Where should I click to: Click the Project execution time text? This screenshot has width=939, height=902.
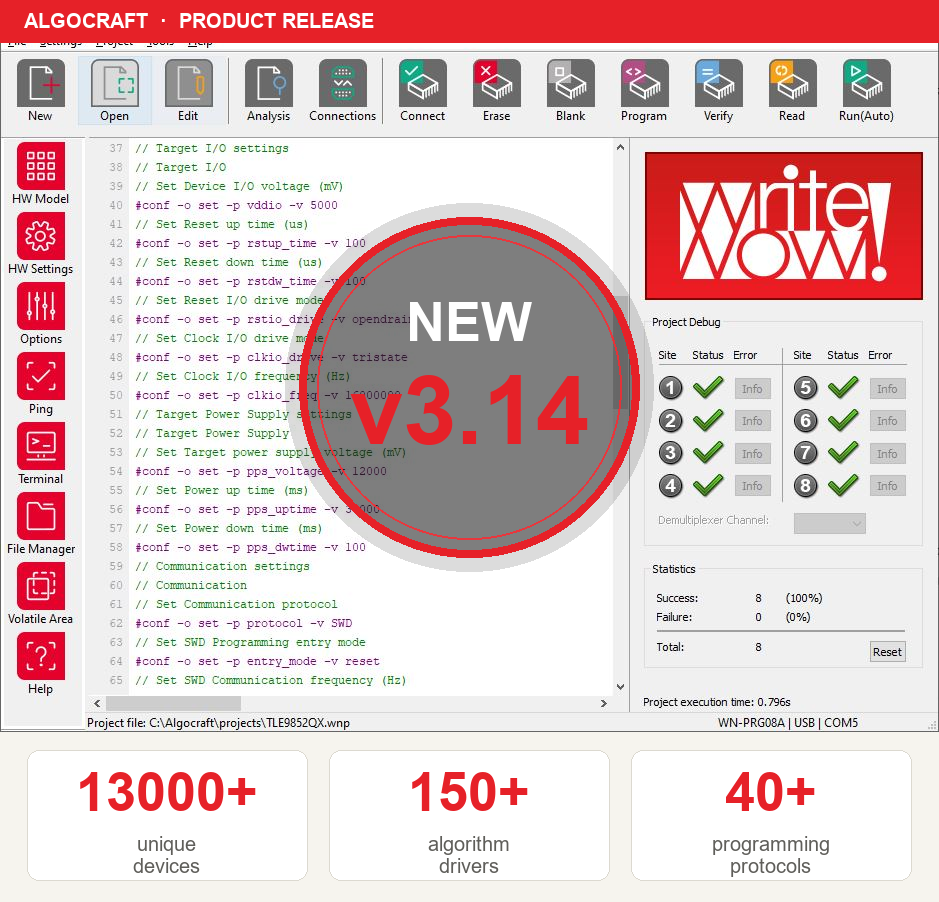tap(717, 702)
